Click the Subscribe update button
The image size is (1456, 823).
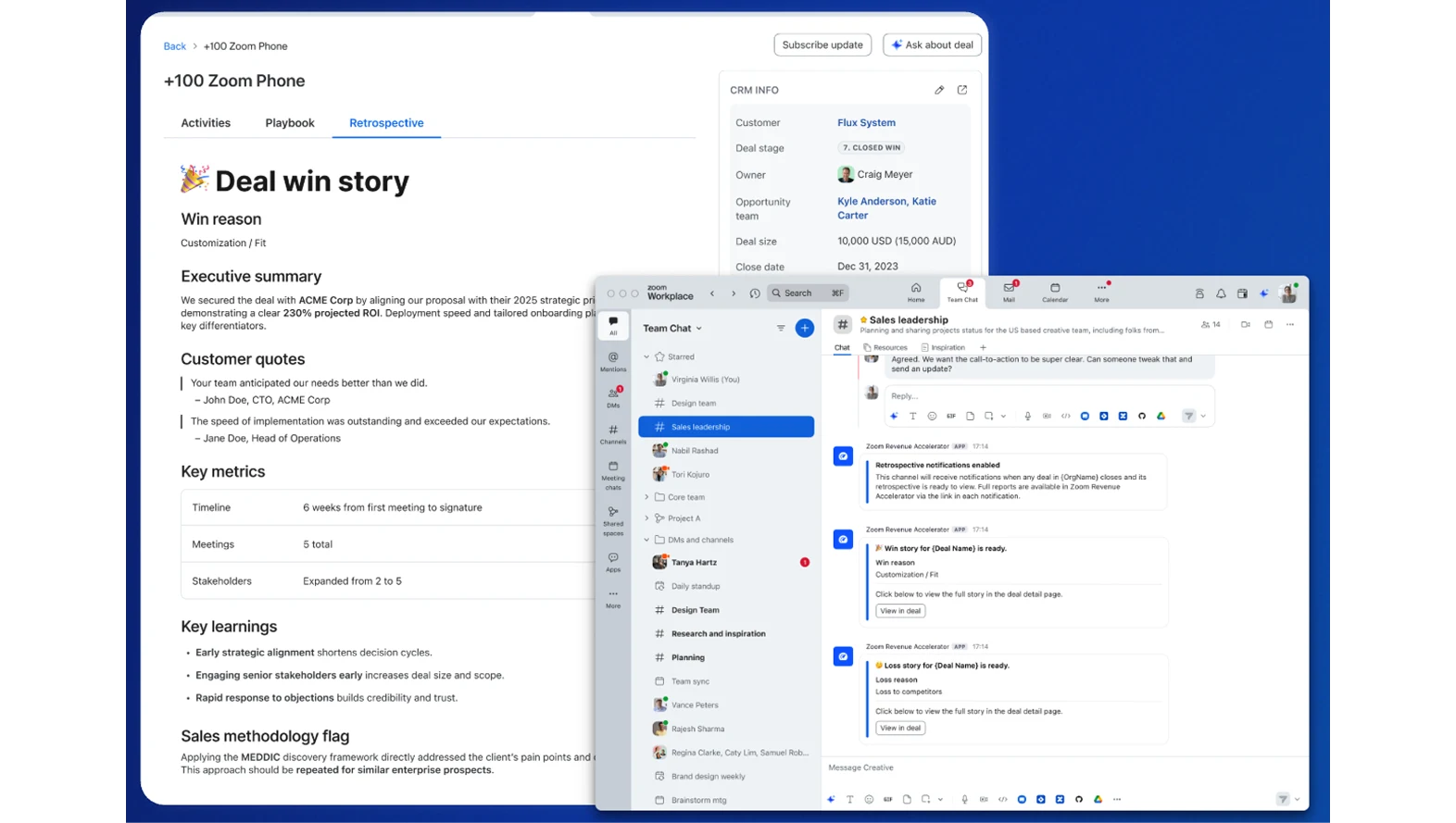coord(822,44)
